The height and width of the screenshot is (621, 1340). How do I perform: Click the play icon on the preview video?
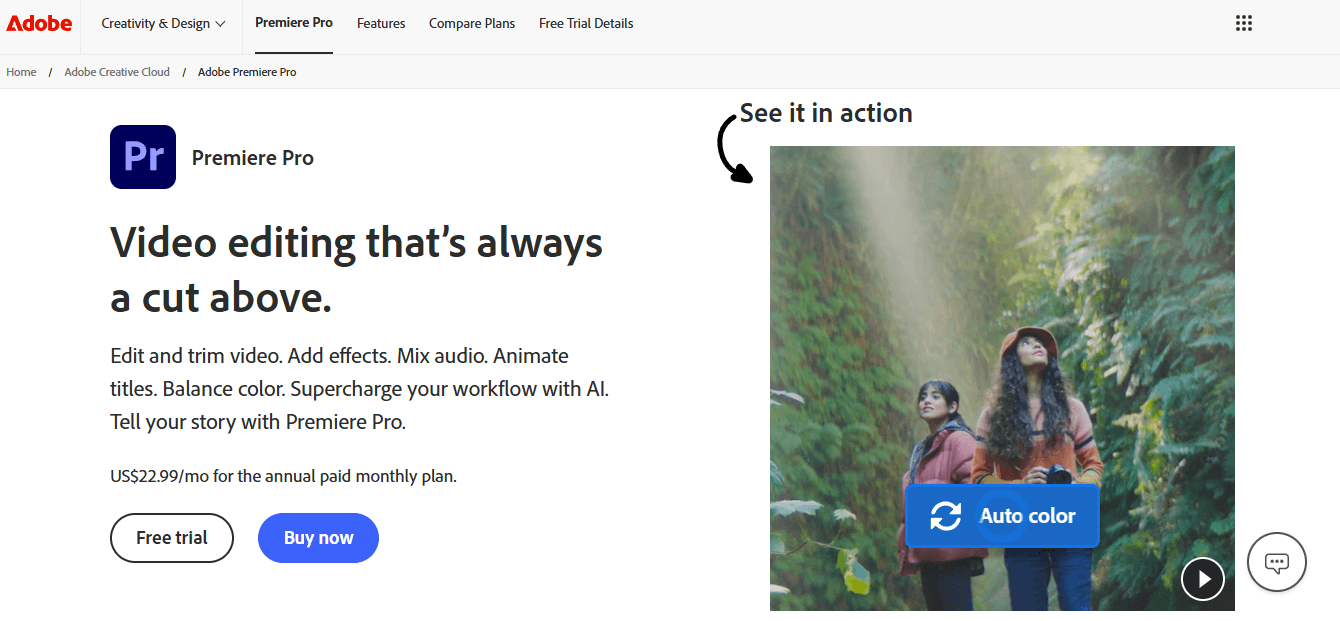tap(1203, 579)
